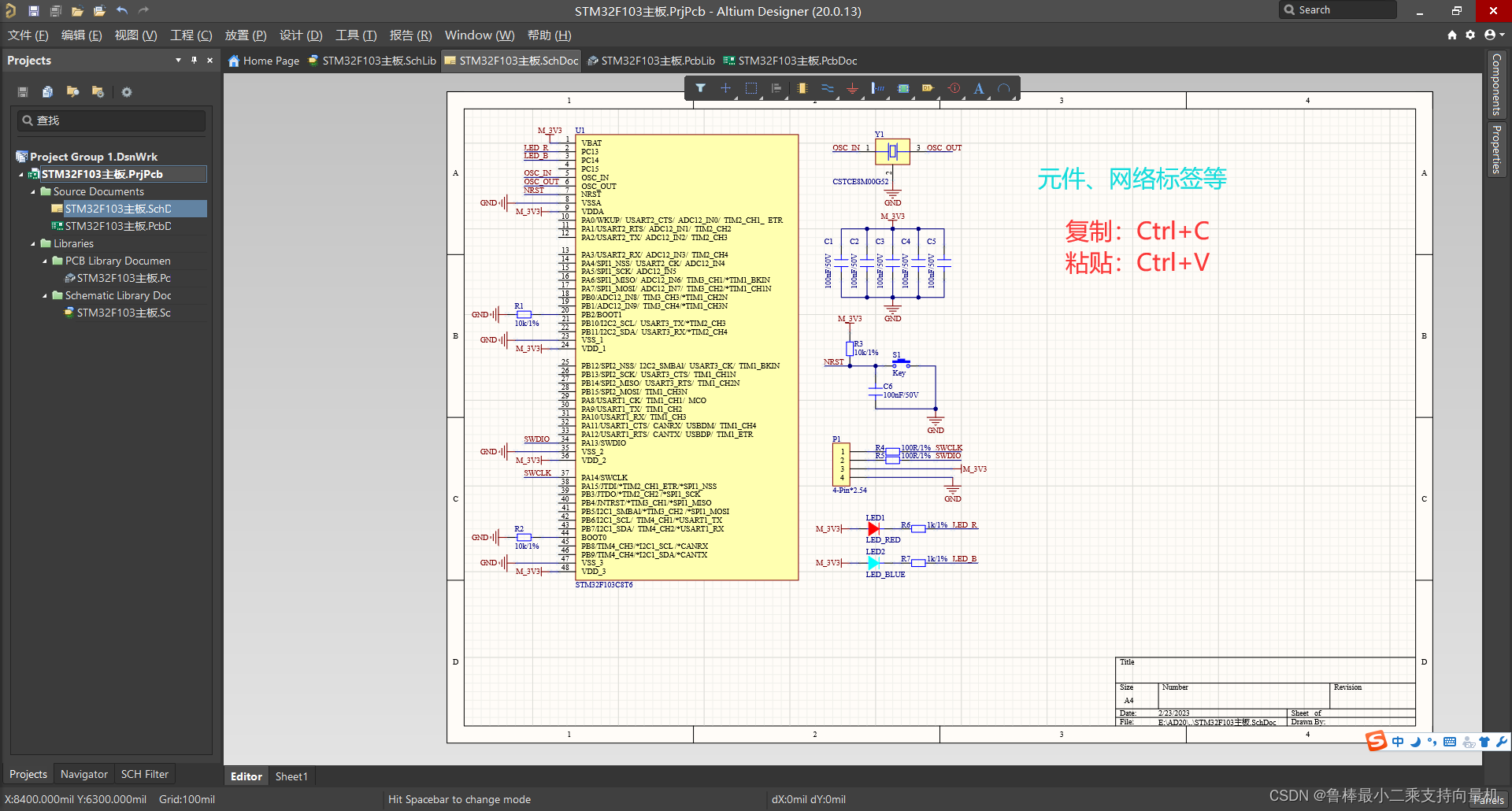The width and height of the screenshot is (1512, 811).
Task: Collapse the Libraries folder node
Action: tap(33, 243)
